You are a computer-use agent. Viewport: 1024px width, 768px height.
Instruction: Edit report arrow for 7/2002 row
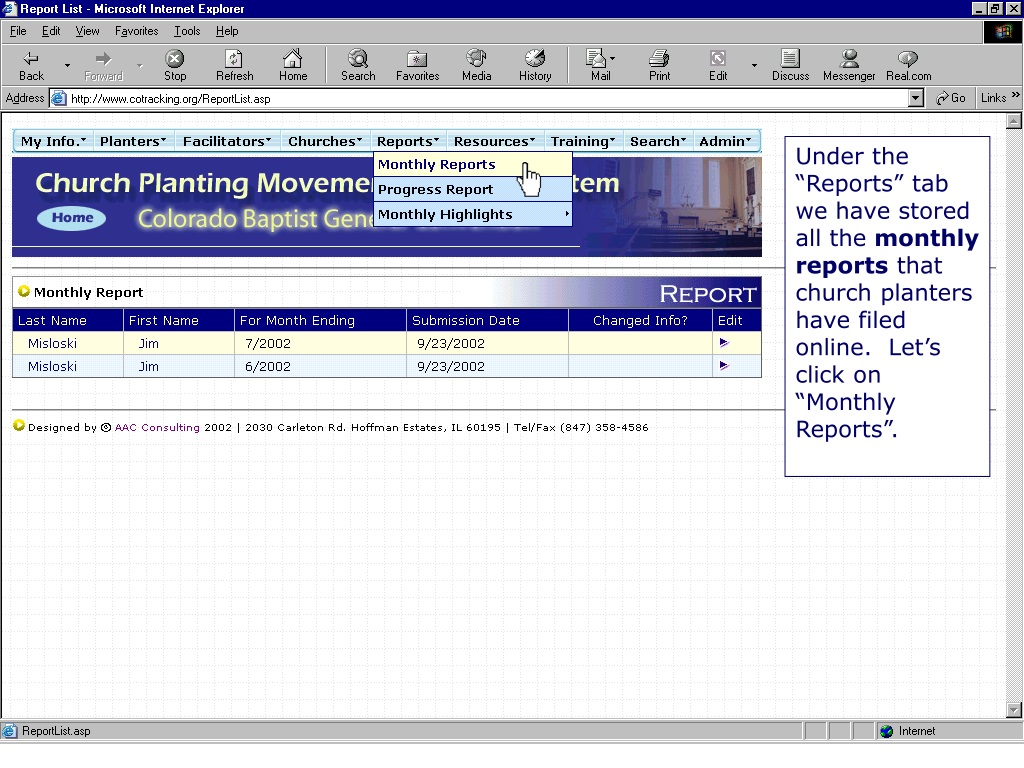pos(724,342)
